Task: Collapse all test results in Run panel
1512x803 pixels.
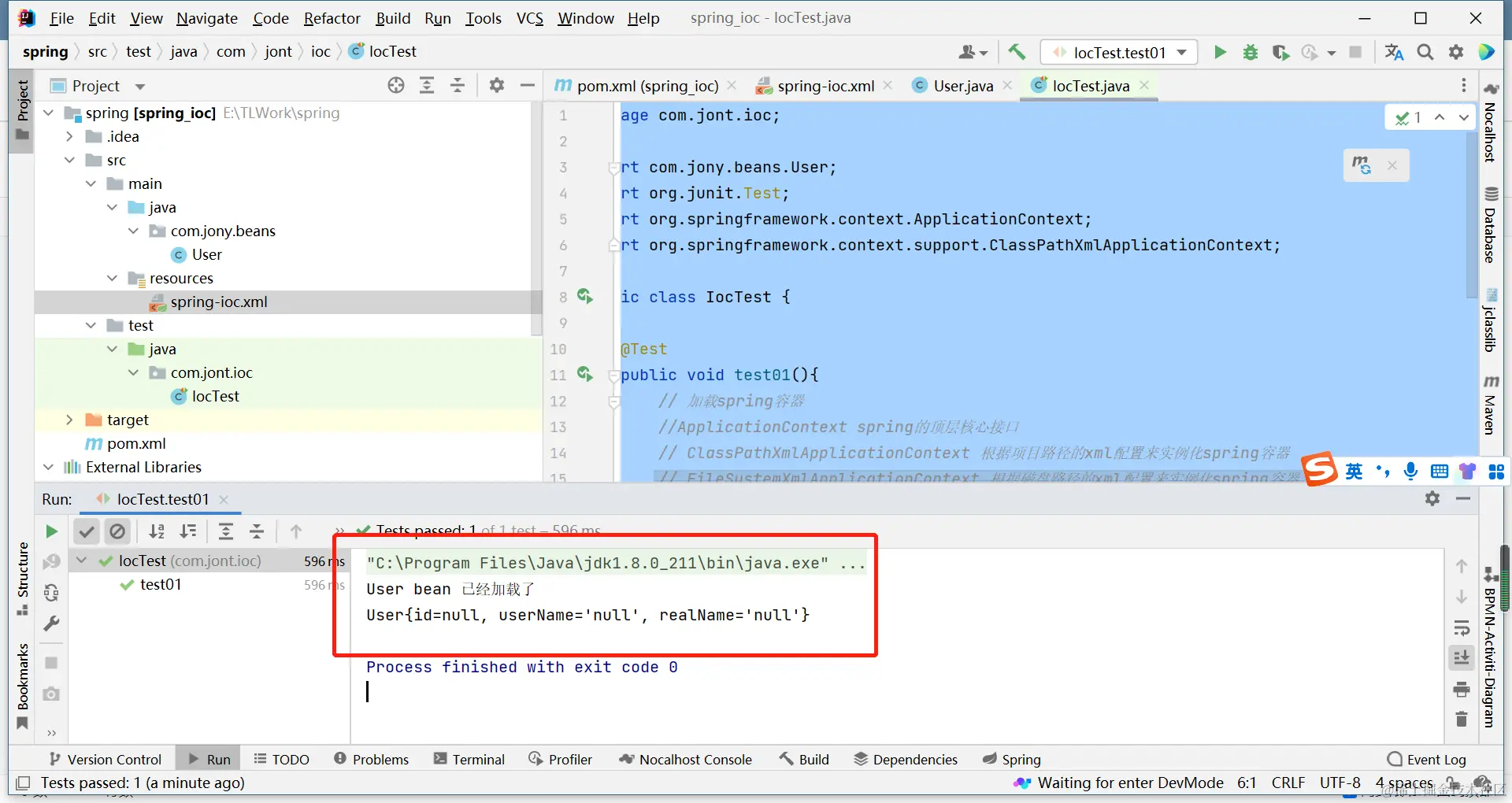Action: 257,532
